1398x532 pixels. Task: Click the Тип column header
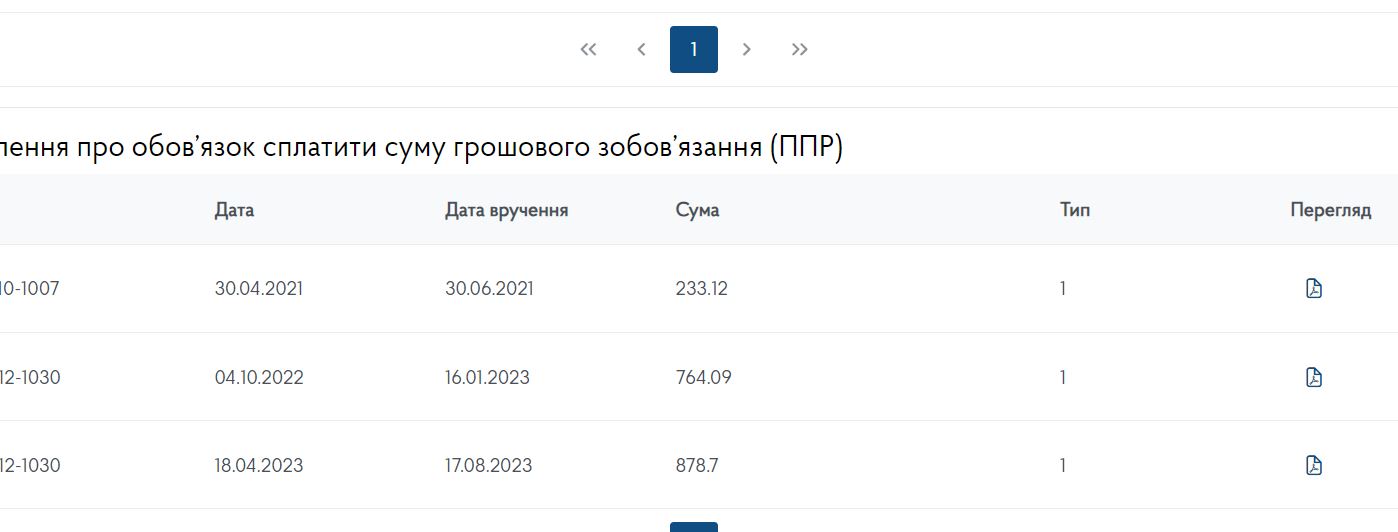tap(1075, 210)
